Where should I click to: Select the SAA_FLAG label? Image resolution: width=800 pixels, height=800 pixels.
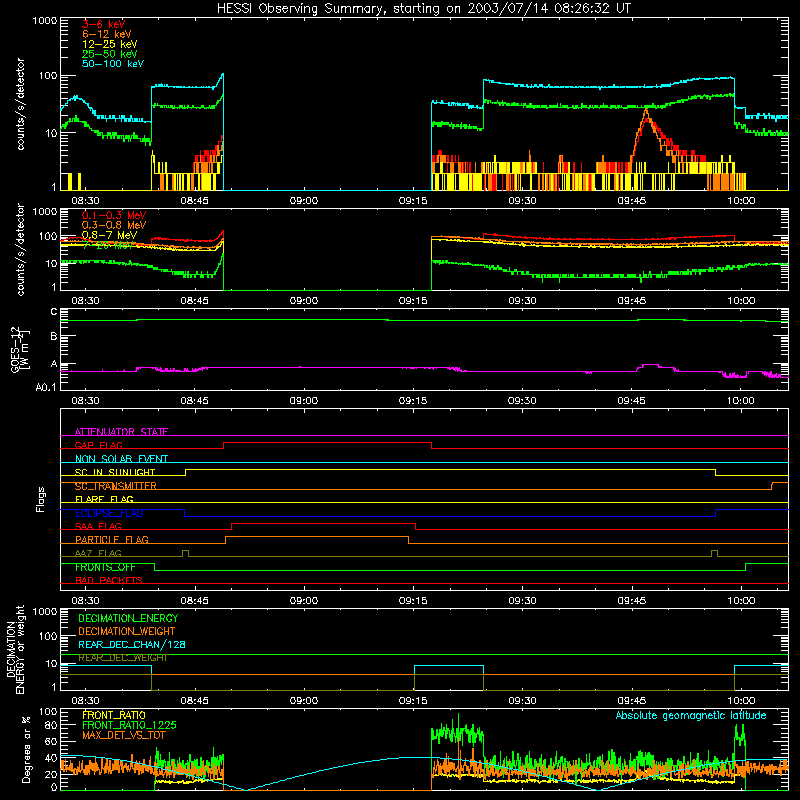click(98, 526)
